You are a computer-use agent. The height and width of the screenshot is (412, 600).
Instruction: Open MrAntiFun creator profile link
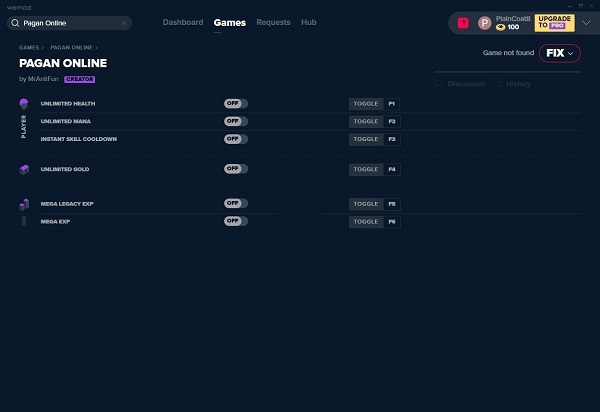[x=43, y=79]
